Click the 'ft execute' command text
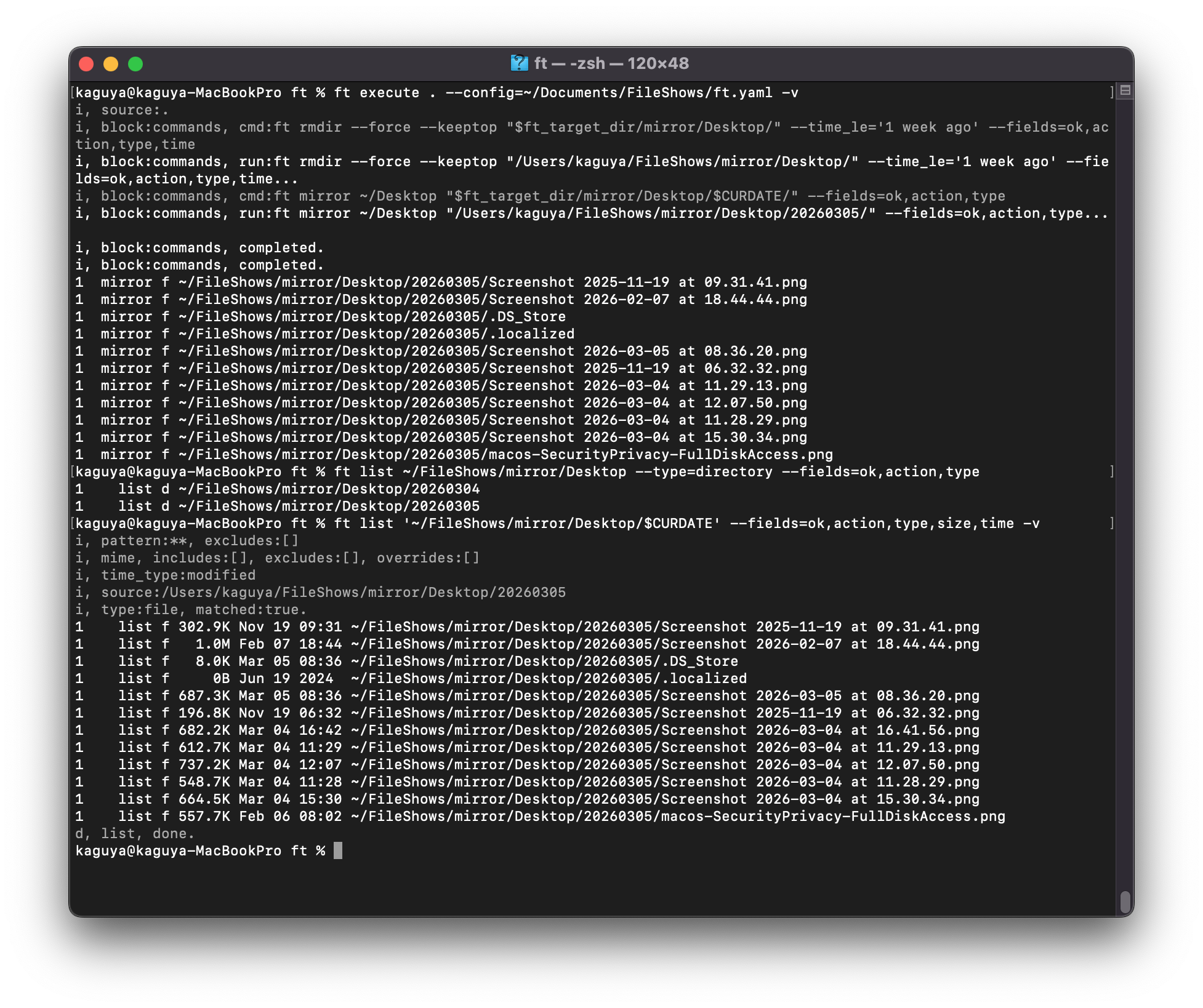Screen dimensions: 1203x1008 (x=376, y=93)
